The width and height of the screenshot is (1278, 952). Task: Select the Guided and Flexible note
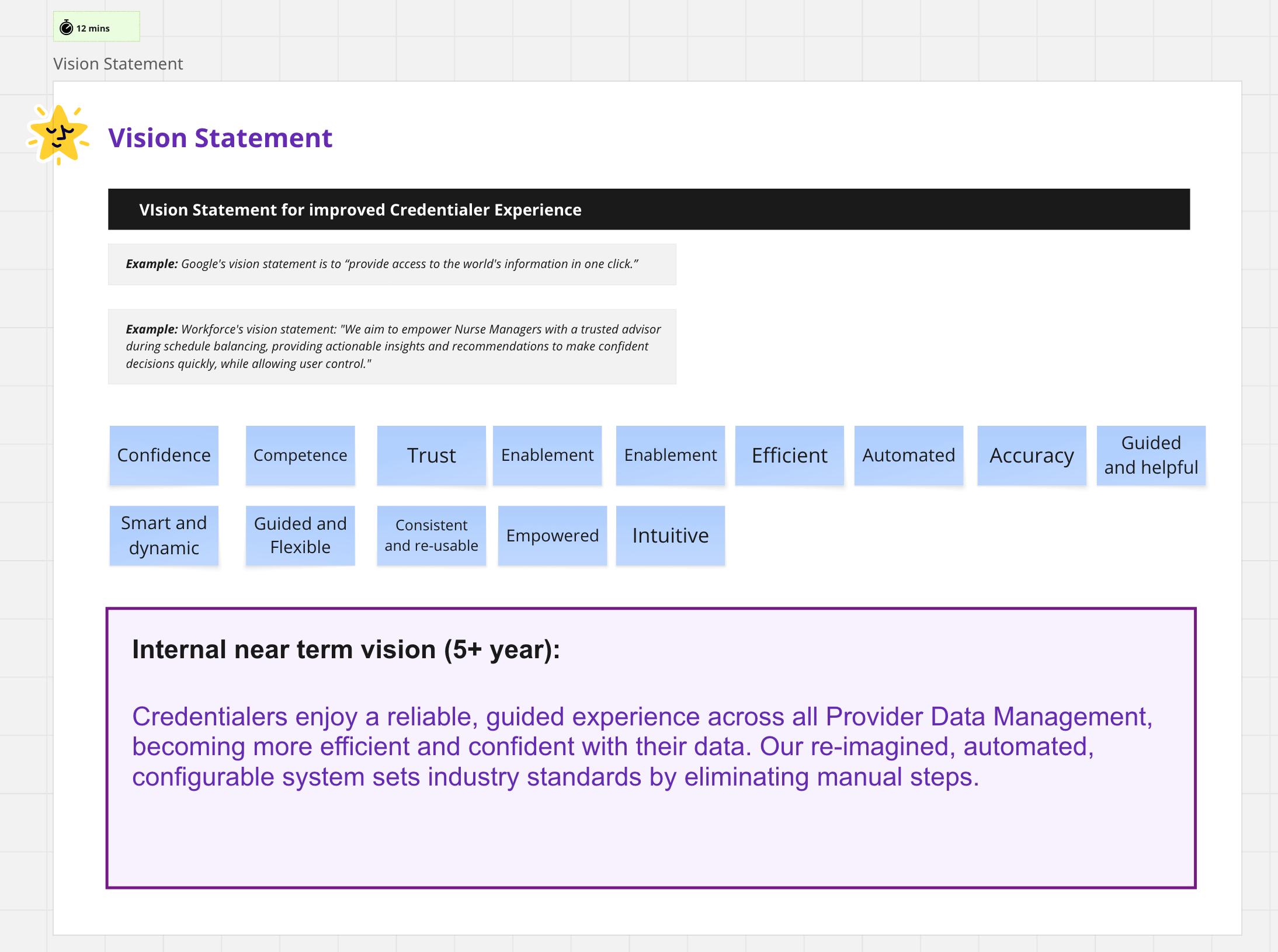(300, 535)
